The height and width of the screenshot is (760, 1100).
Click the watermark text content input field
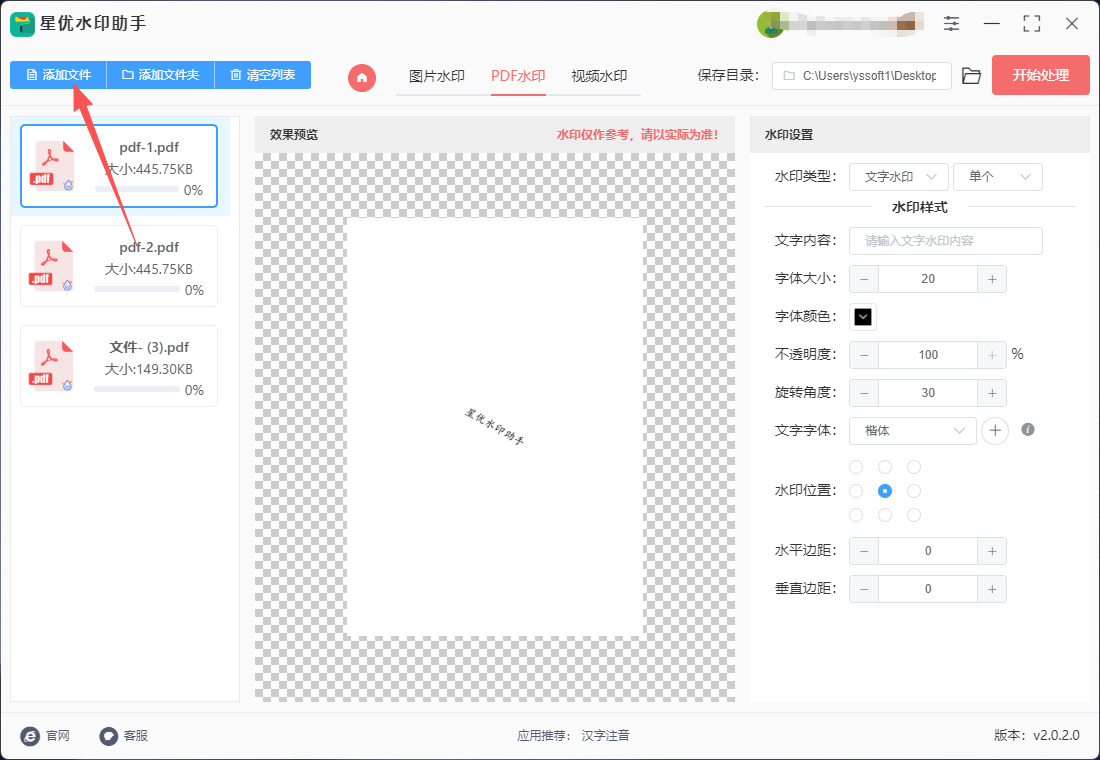click(x=946, y=241)
